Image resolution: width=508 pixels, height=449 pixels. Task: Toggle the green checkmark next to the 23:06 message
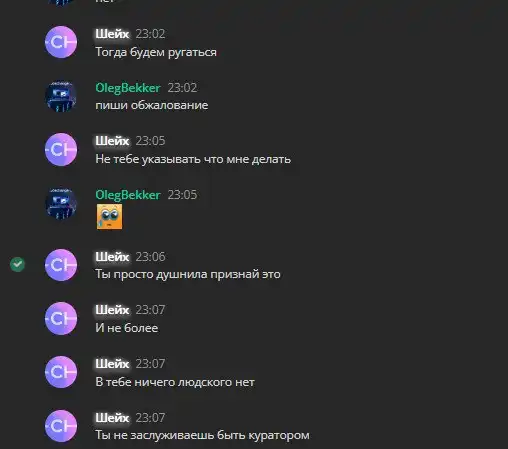click(x=17, y=265)
